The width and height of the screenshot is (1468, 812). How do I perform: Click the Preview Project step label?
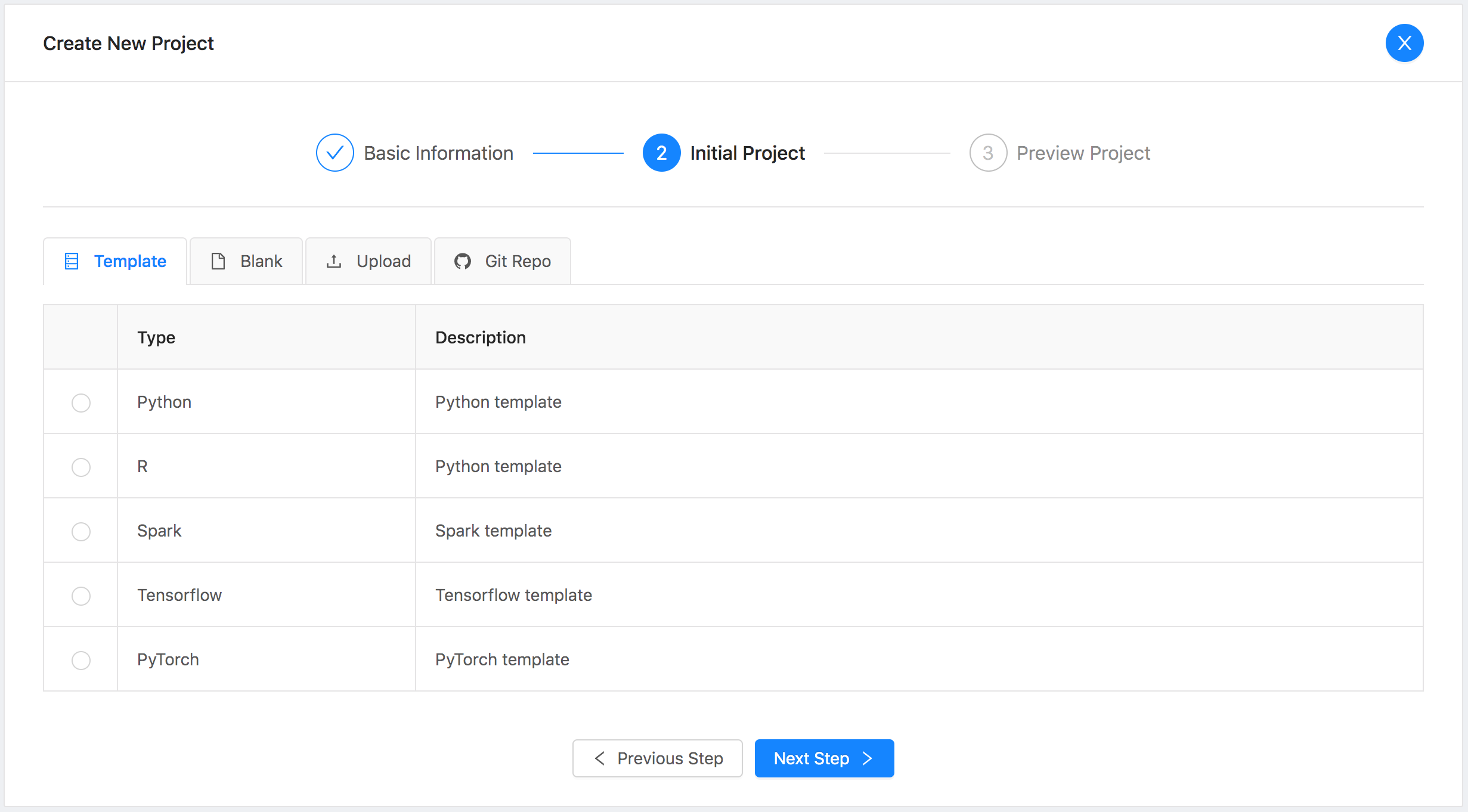pos(1083,153)
